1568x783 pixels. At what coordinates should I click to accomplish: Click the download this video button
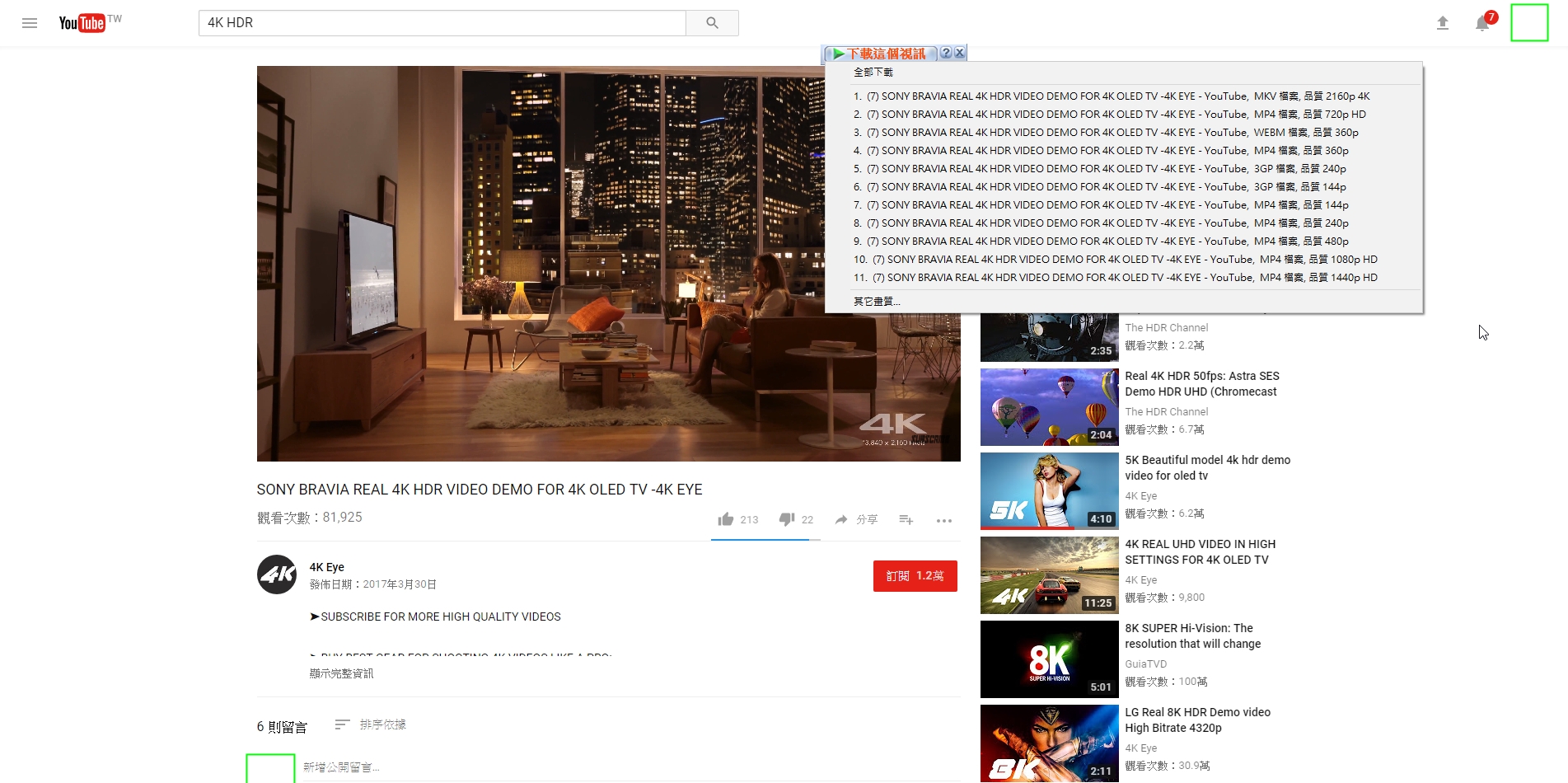coord(881,54)
